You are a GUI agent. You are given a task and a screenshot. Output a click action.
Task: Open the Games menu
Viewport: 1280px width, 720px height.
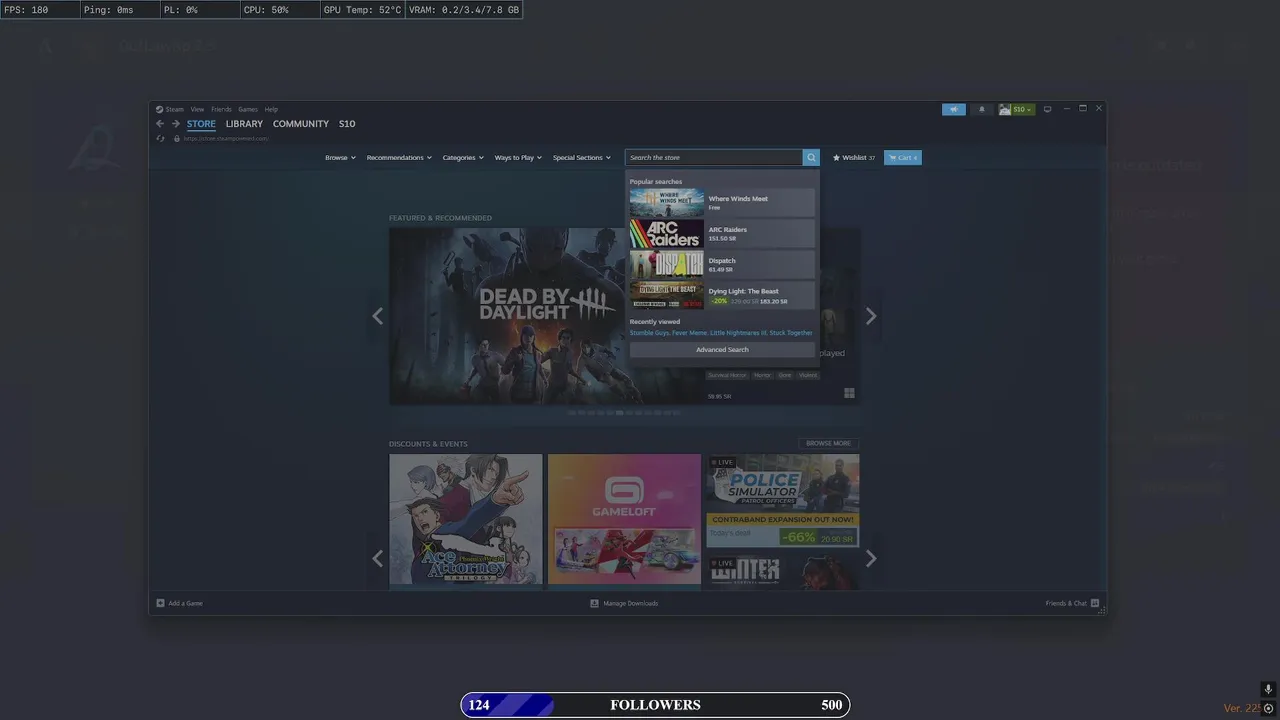pos(248,109)
